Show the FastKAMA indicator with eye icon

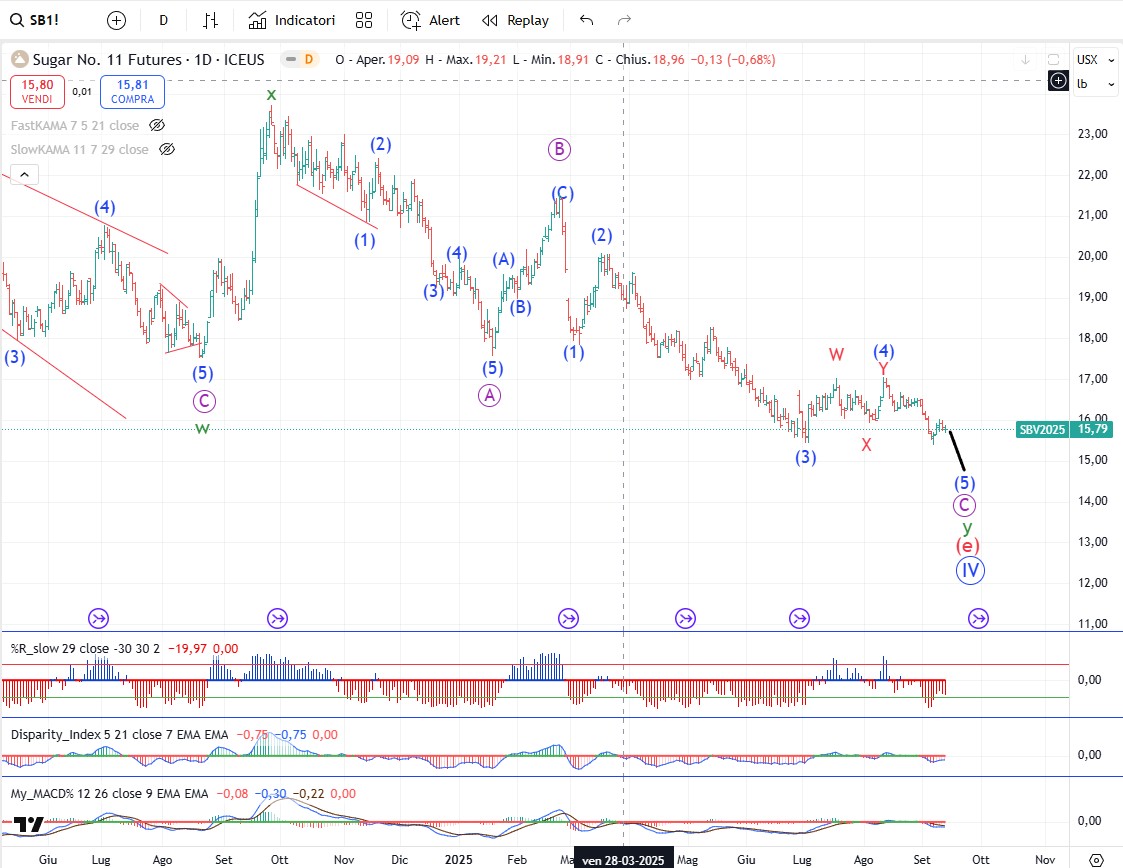pyautogui.click(x=156, y=125)
